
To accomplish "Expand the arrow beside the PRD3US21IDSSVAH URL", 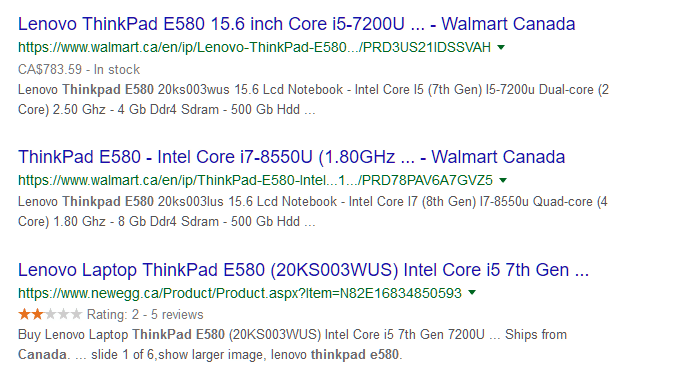I will click(501, 47).
